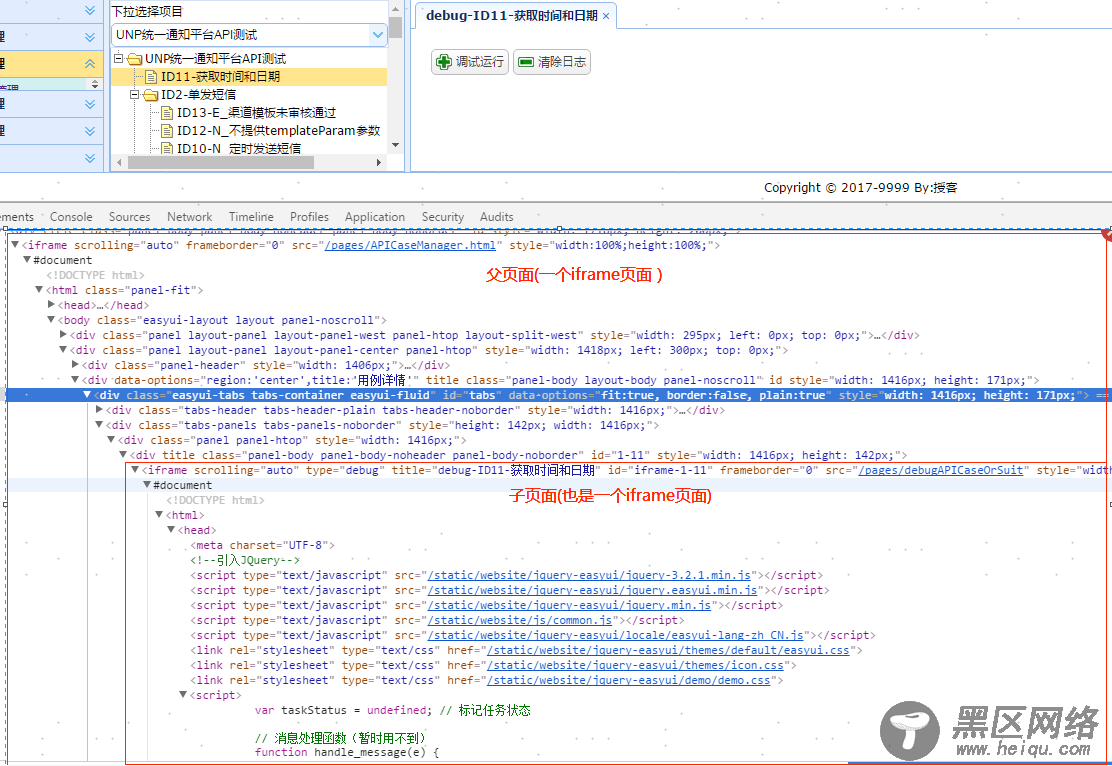Image resolution: width=1112 pixels, height=766 pixels.
Task: Open the jquery.easyui.min.js script link
Action: [593, 590]
